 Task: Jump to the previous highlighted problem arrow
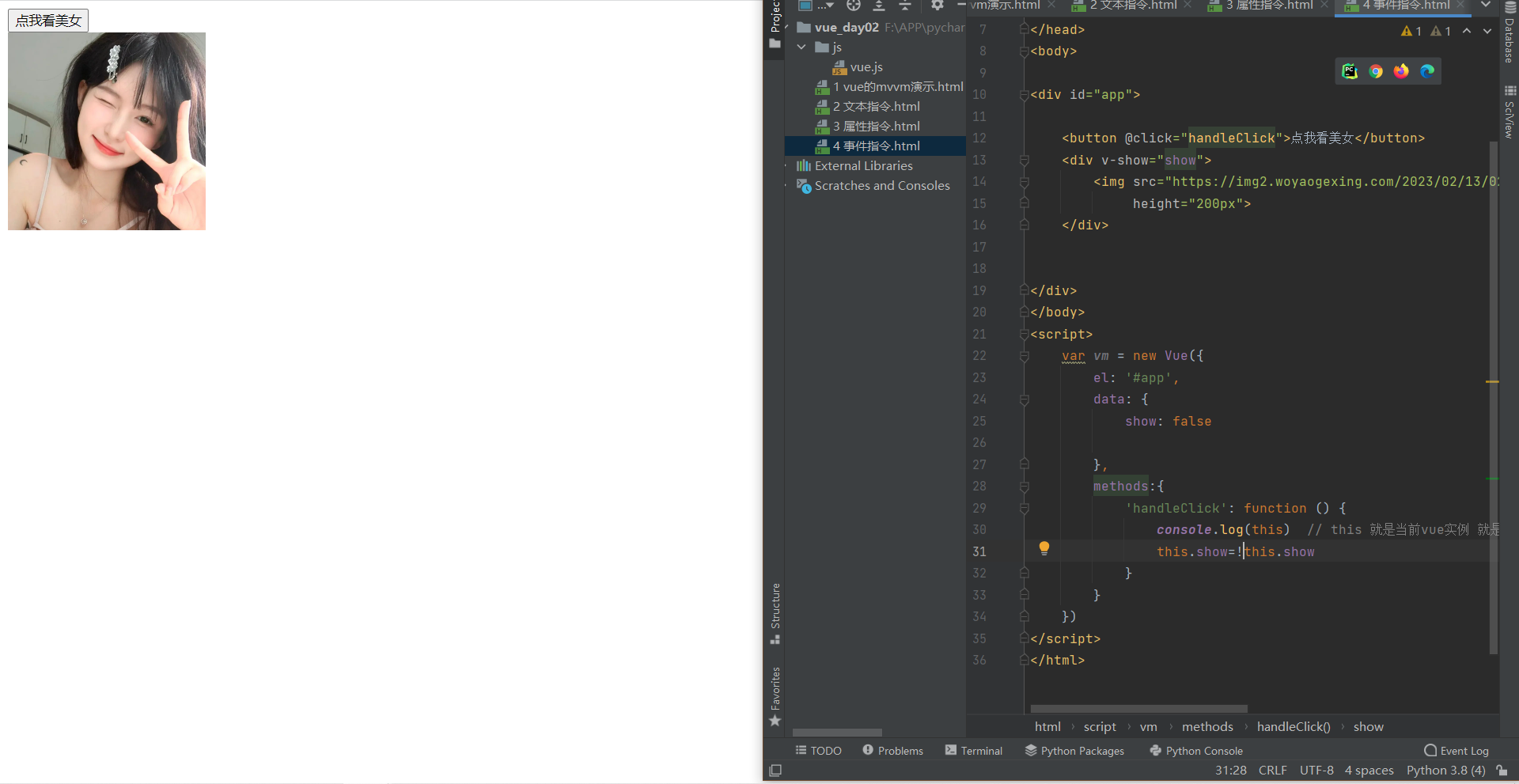point(1467,31)
